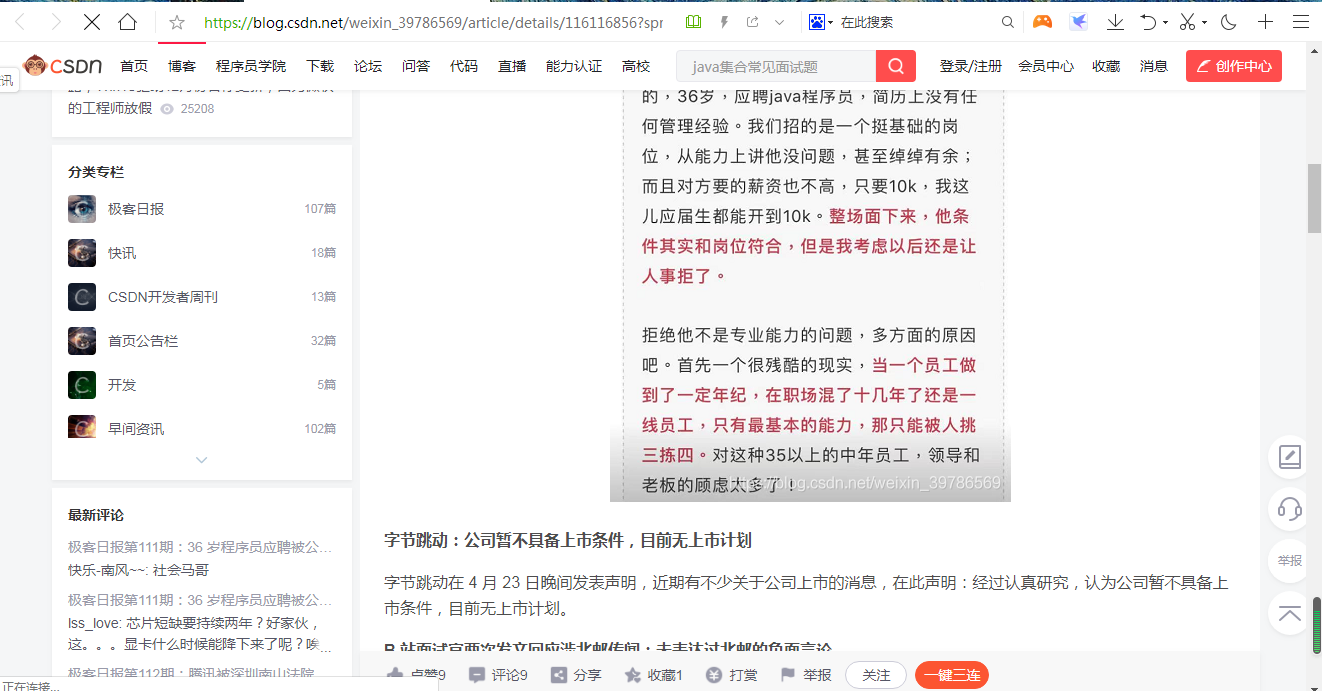Go back with the browser back arrow

[20, 22]
